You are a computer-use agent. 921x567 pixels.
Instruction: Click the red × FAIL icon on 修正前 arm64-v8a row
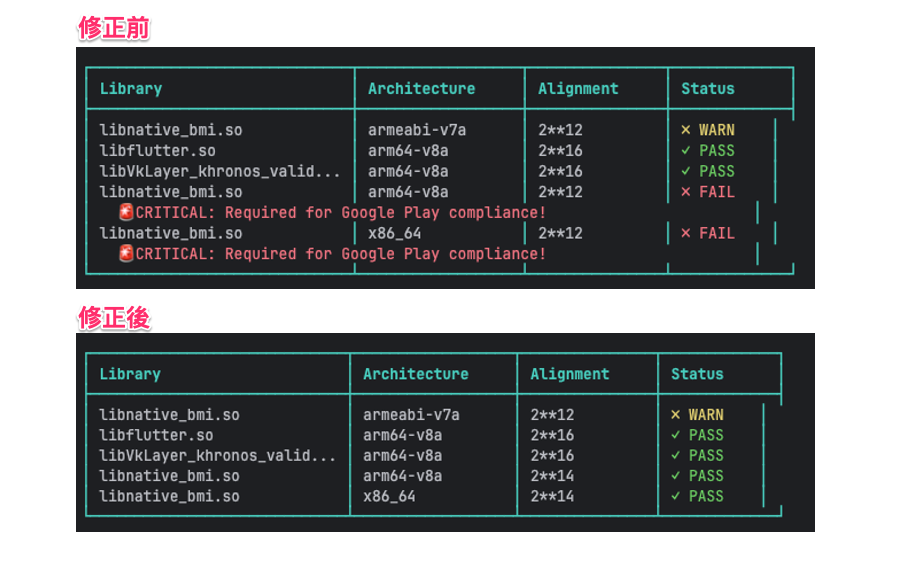tap(685, 192)
